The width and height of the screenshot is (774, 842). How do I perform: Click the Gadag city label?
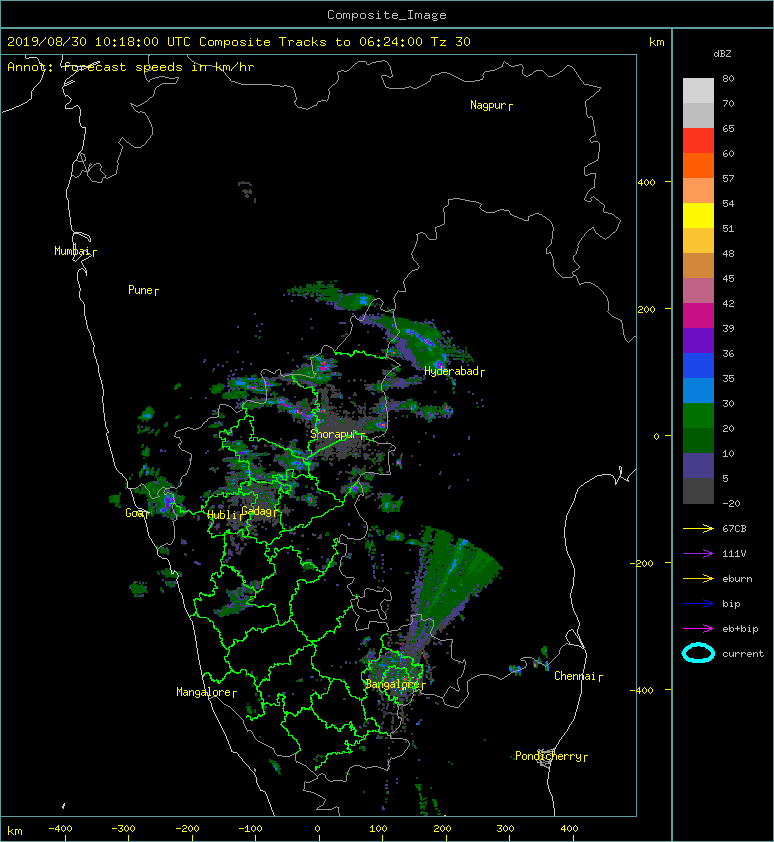pos(257,511)
